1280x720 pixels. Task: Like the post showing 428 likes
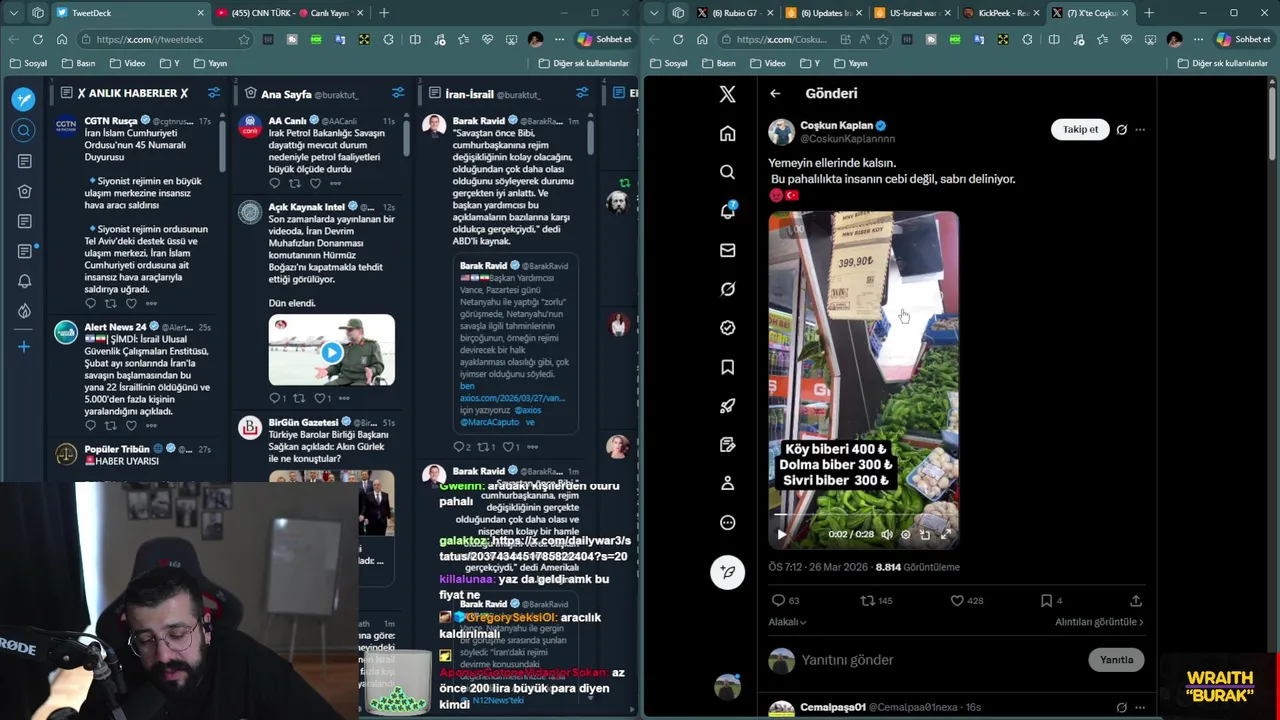click(x=957, y=600)
